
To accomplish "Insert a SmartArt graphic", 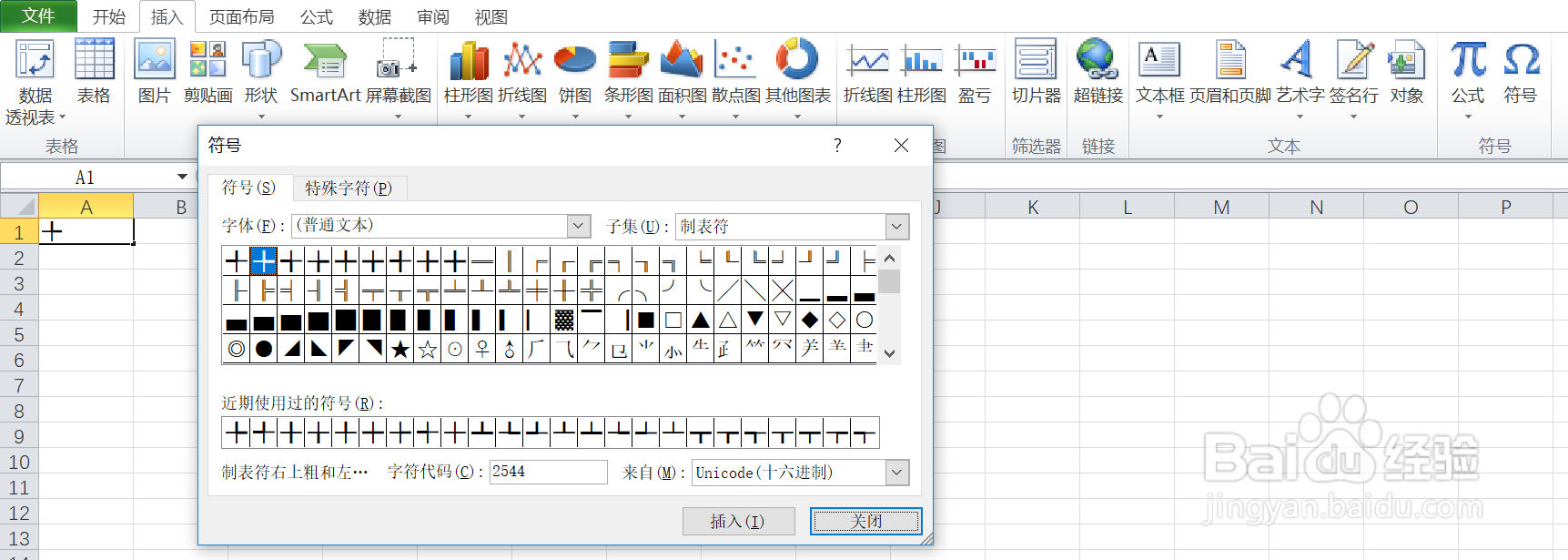I will pyautogui.click(x=325, y=73).
